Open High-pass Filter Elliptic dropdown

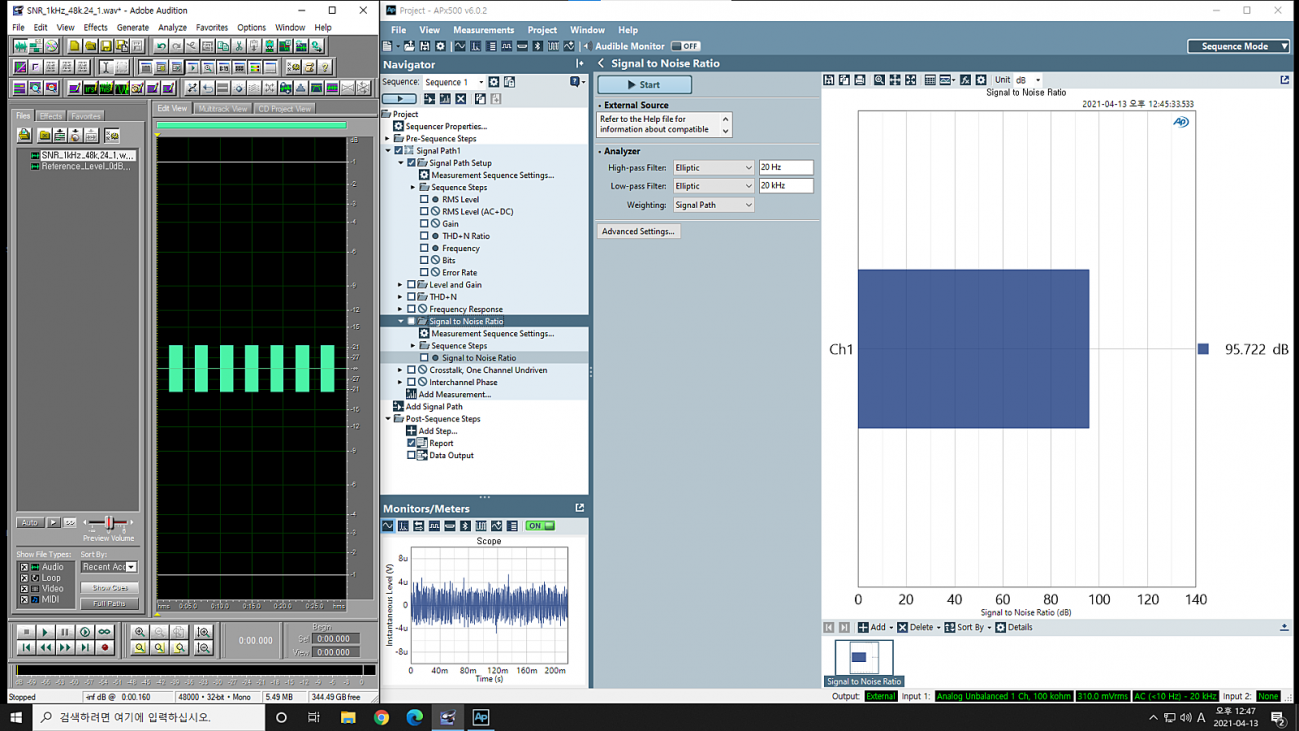pos(713,168)
